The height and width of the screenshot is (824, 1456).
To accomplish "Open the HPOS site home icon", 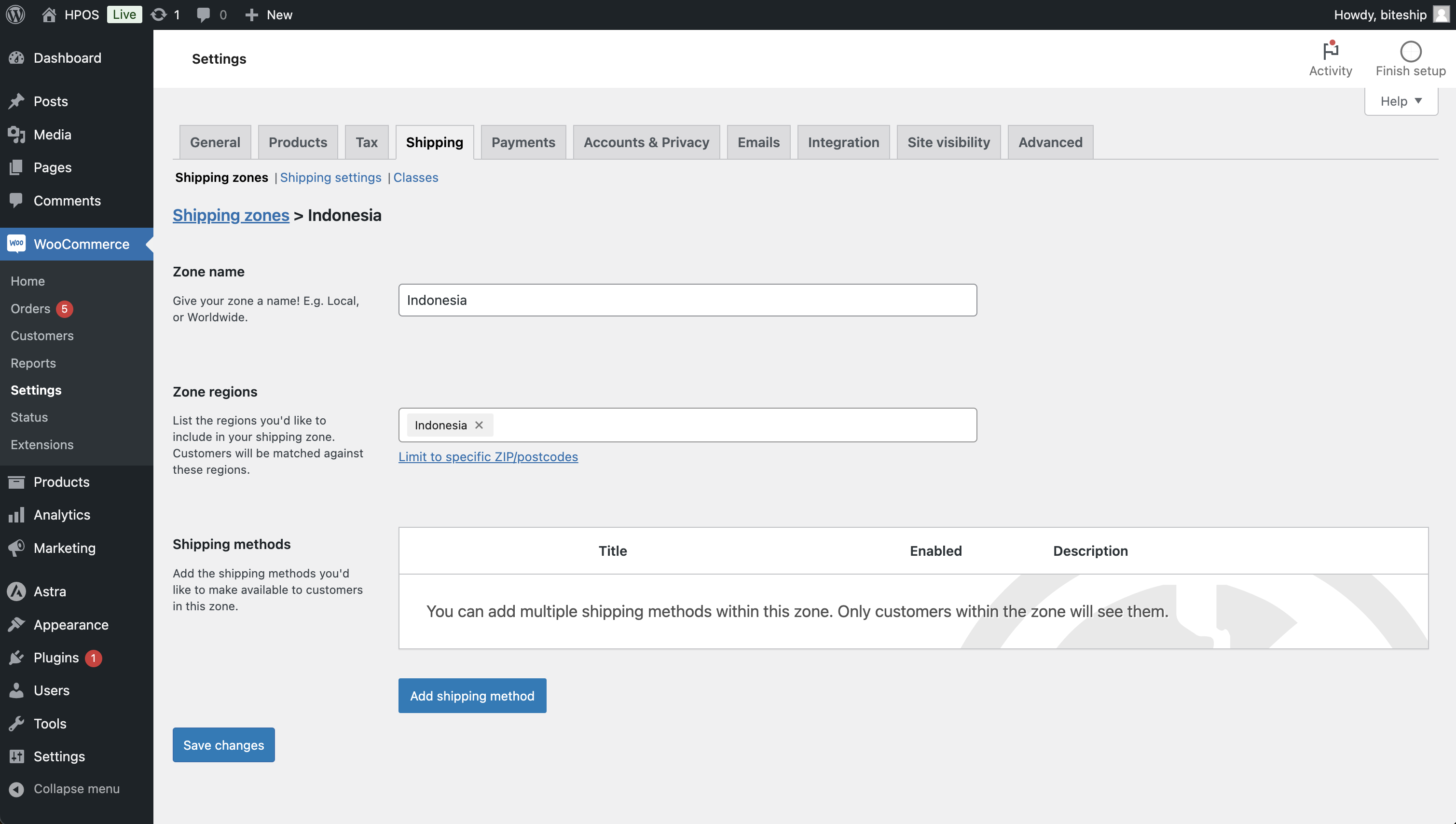I will [49, 14].
